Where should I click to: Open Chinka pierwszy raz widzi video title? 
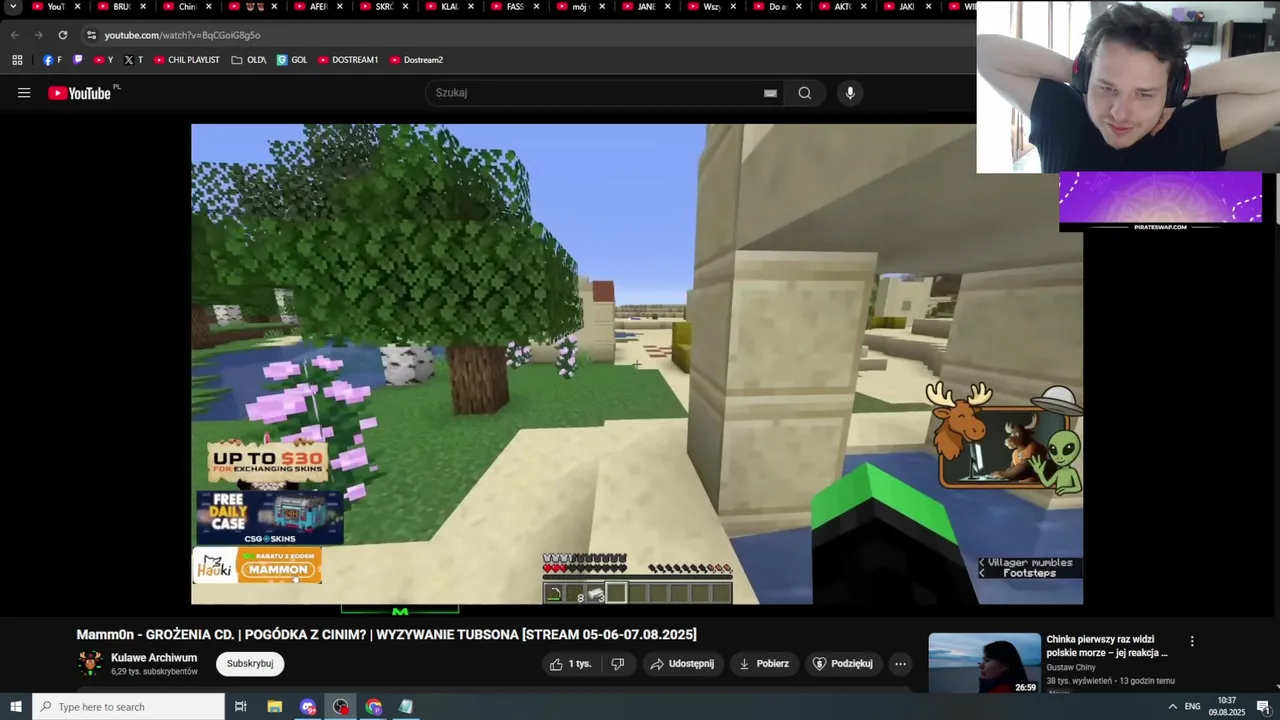(1107, 646)
